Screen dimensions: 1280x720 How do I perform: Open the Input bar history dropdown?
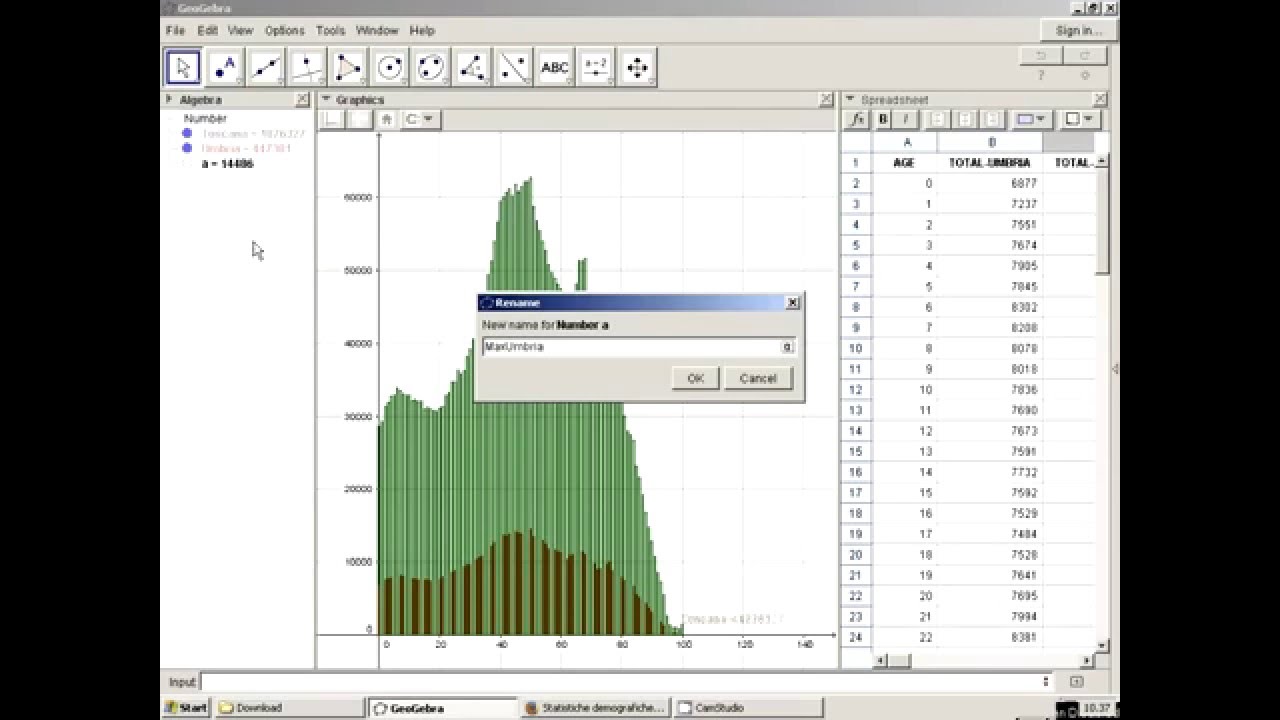[1046, 682]
